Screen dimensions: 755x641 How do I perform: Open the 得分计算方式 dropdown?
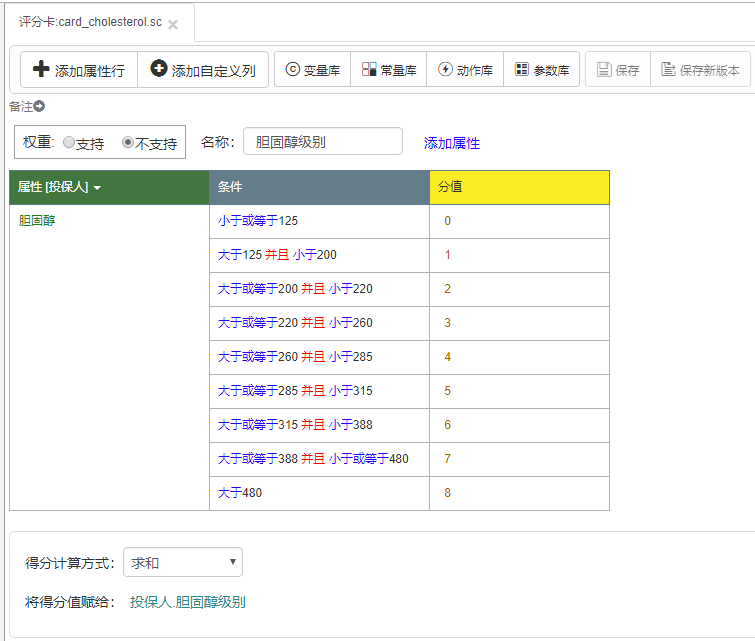pyautogui.click(x=182, y=562)
